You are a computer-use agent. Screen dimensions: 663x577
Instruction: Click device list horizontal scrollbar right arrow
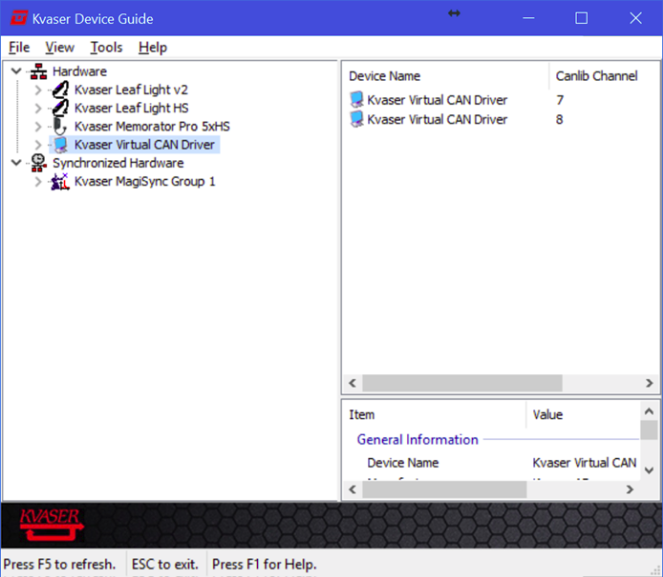[649, 383]
